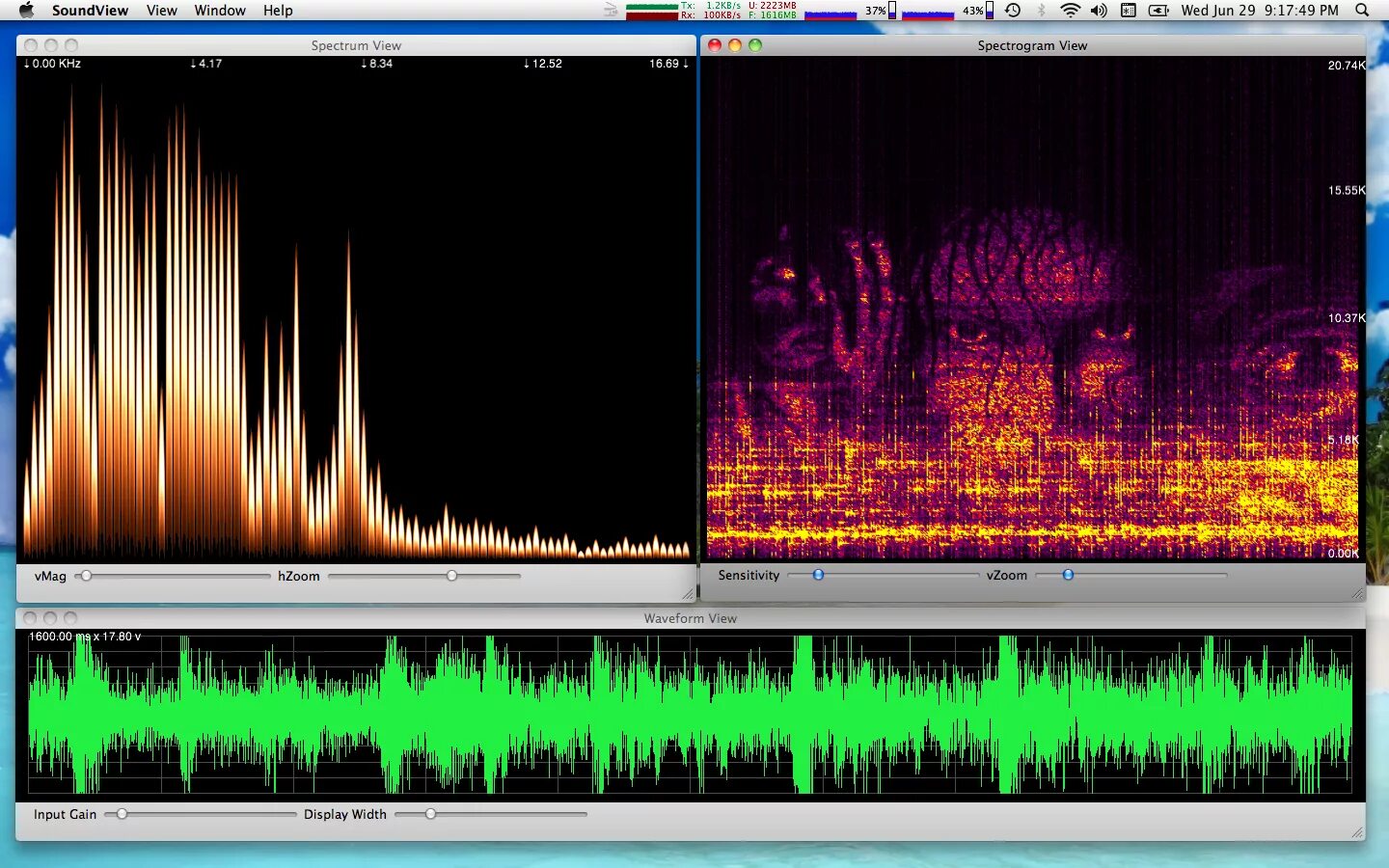1389x868 pixels.
Task: Open the View menu
Action: [161, 10]
